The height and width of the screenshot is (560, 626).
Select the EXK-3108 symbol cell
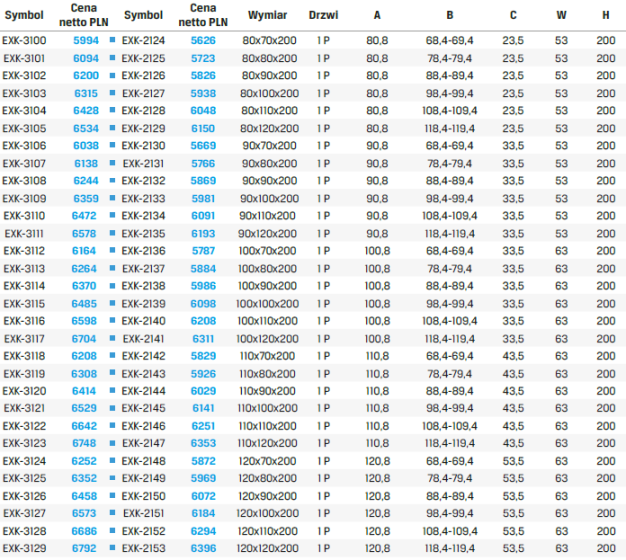[x=24, y=181]
